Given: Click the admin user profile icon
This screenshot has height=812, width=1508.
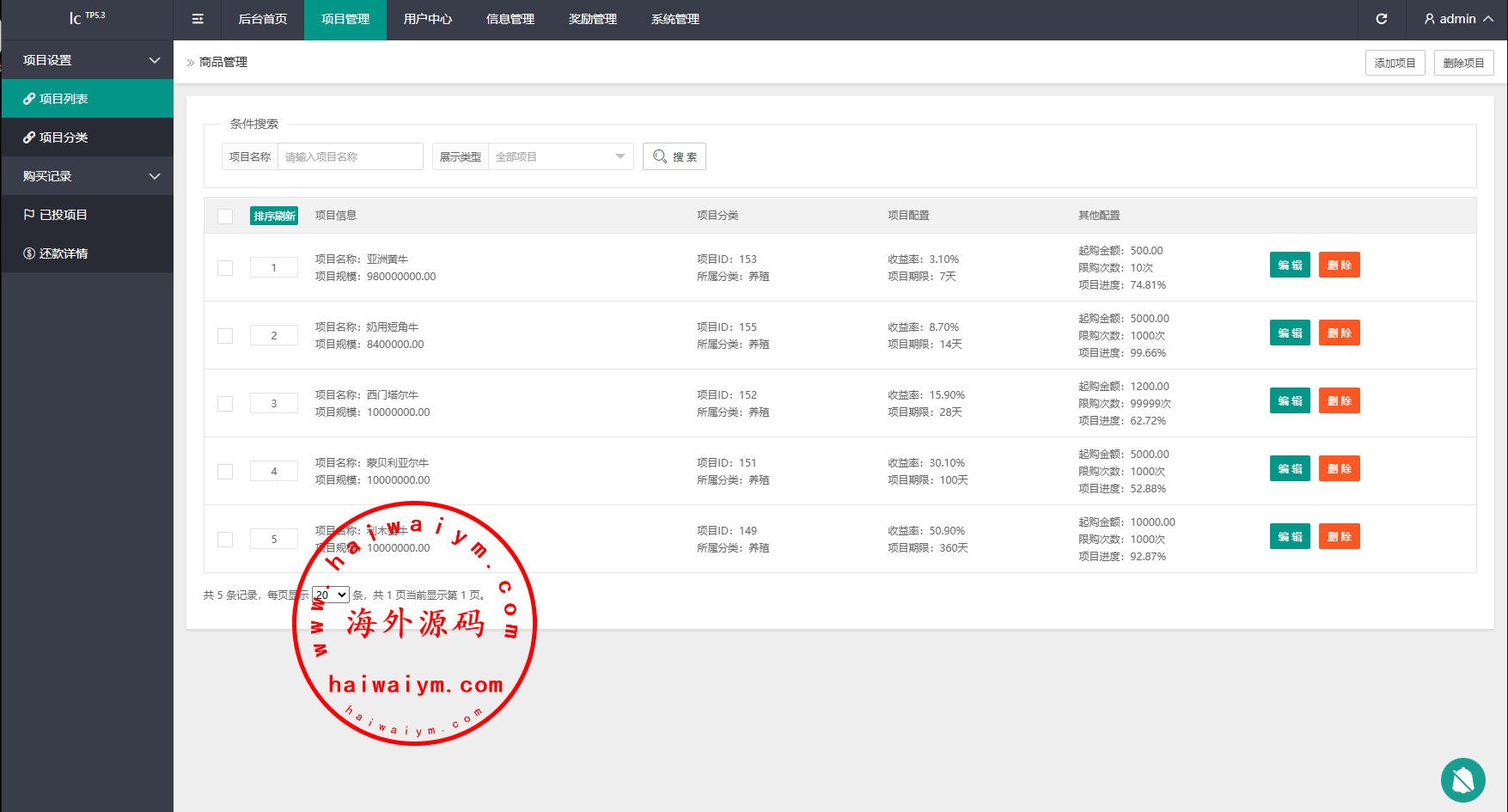Looking at the screenshot, I should pyautogui.click(x=1430, y=19).
